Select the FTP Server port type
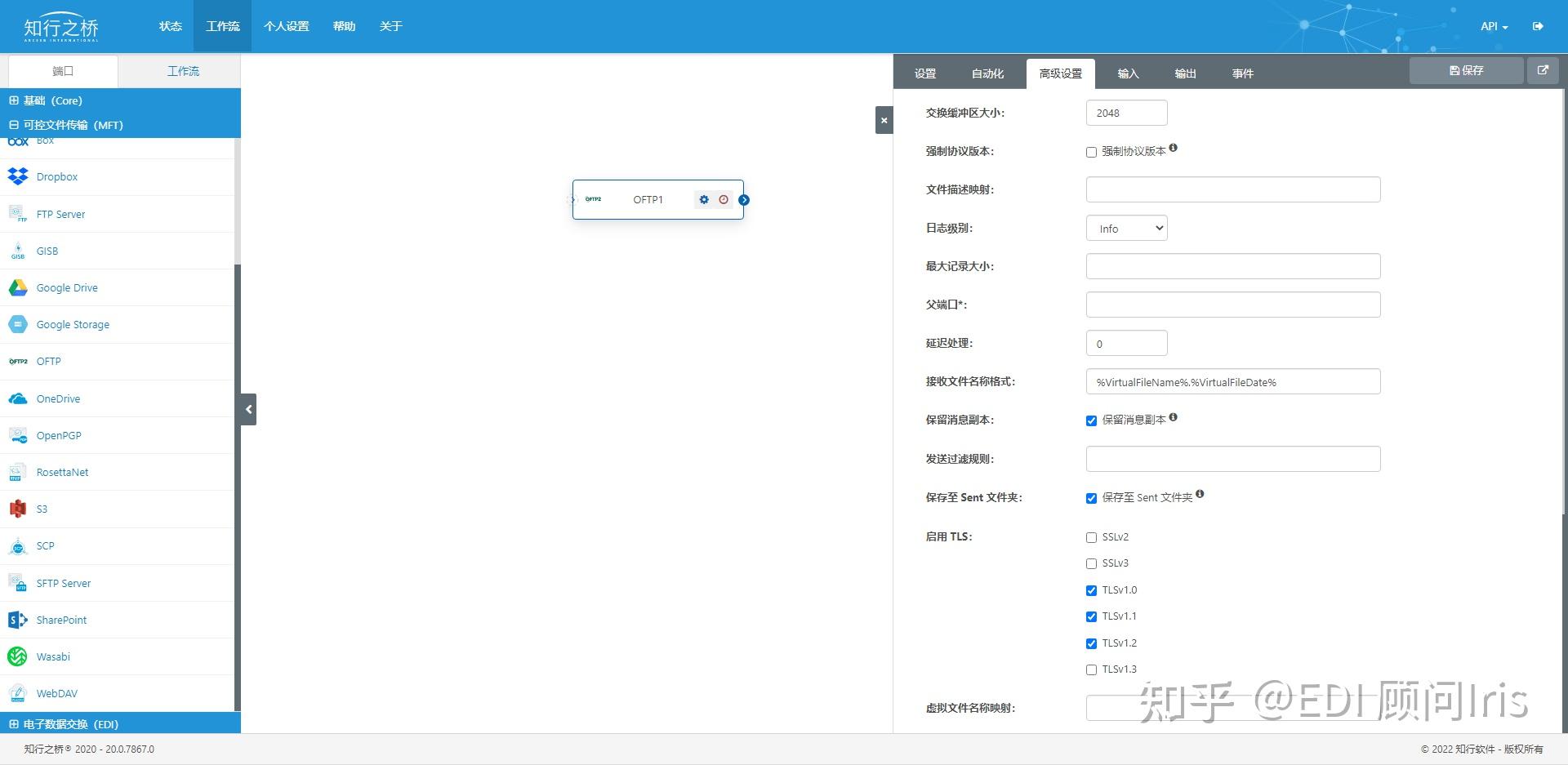This screenshot has width=1568, height=765. tap(60, 214)
